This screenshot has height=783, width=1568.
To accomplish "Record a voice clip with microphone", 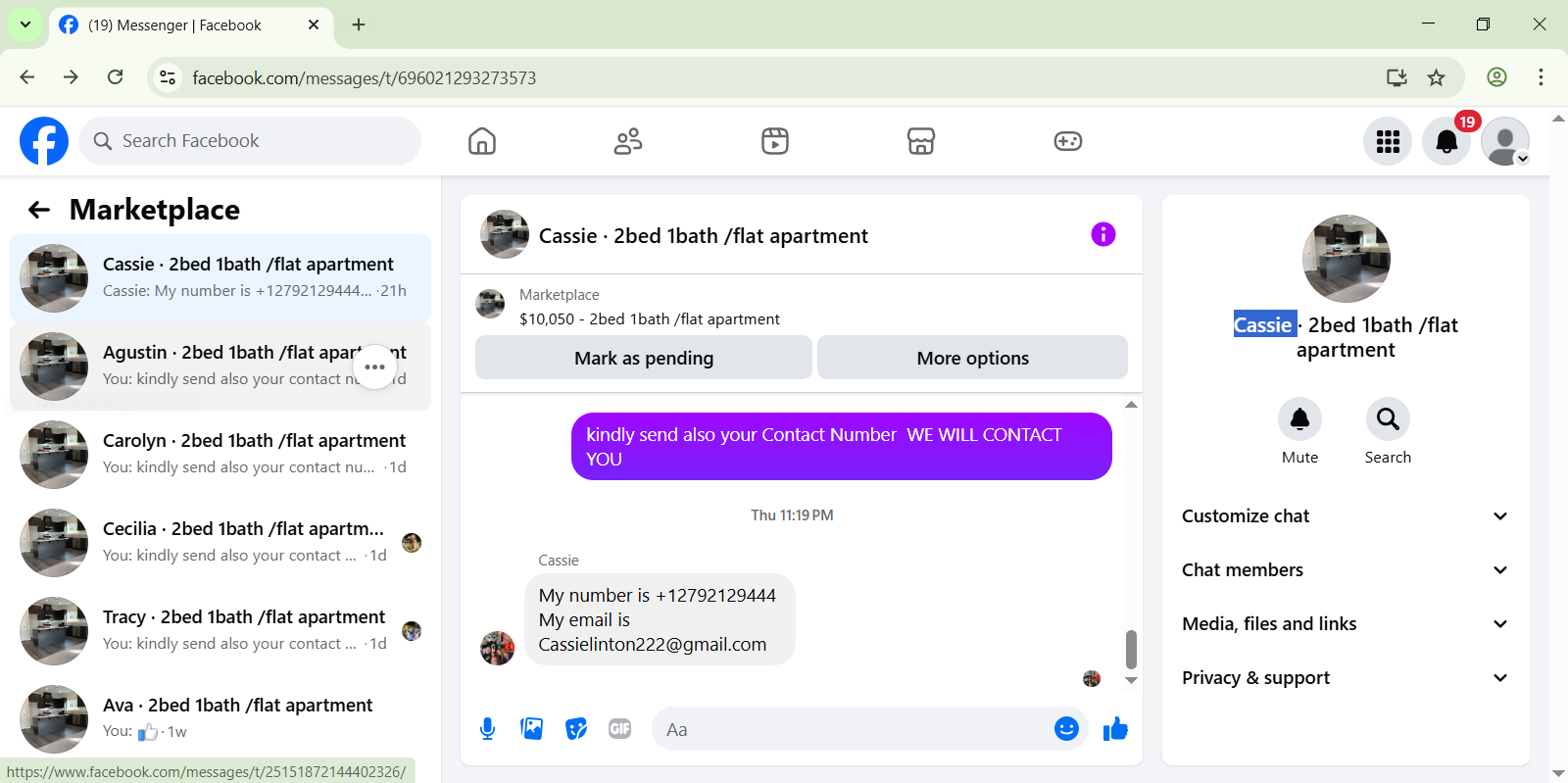I will [488, 729].
